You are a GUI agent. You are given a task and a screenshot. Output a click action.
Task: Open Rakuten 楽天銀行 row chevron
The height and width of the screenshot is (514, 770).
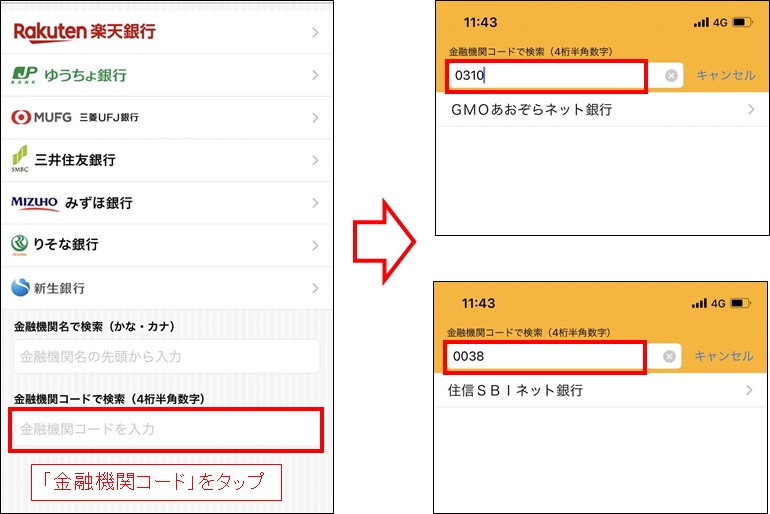(315, 32)
